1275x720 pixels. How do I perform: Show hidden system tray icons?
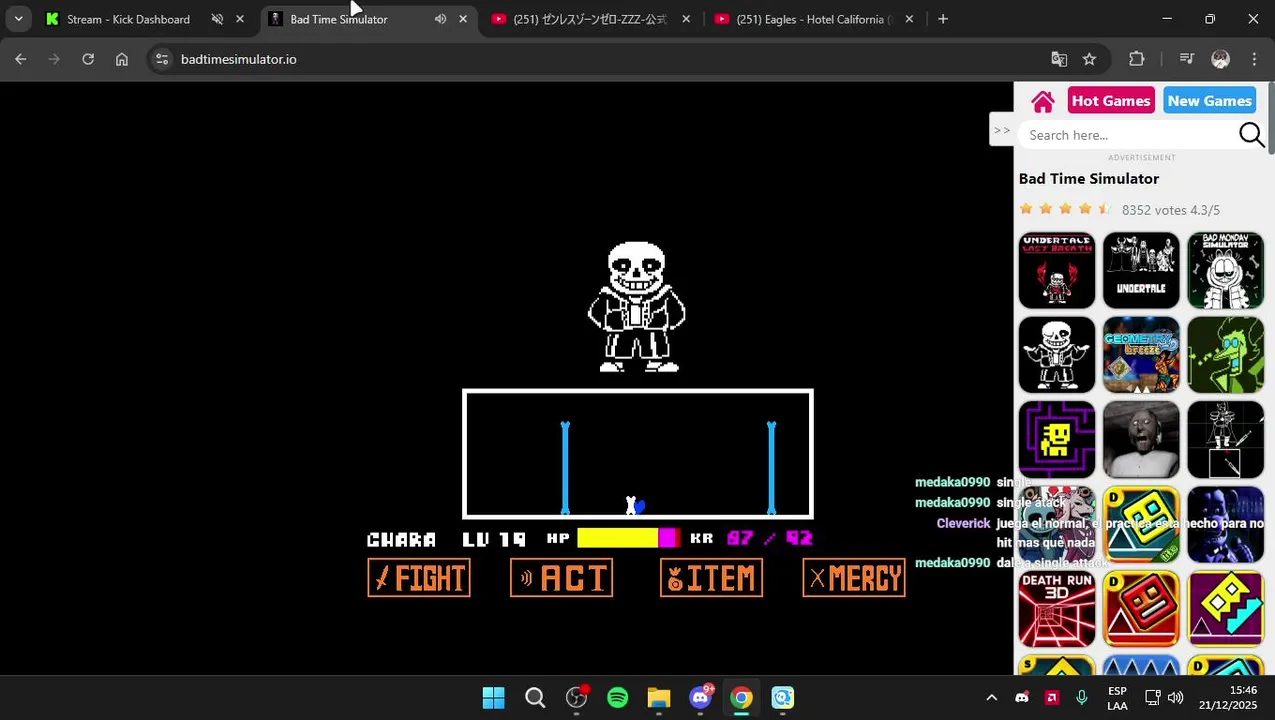[991, 697]
